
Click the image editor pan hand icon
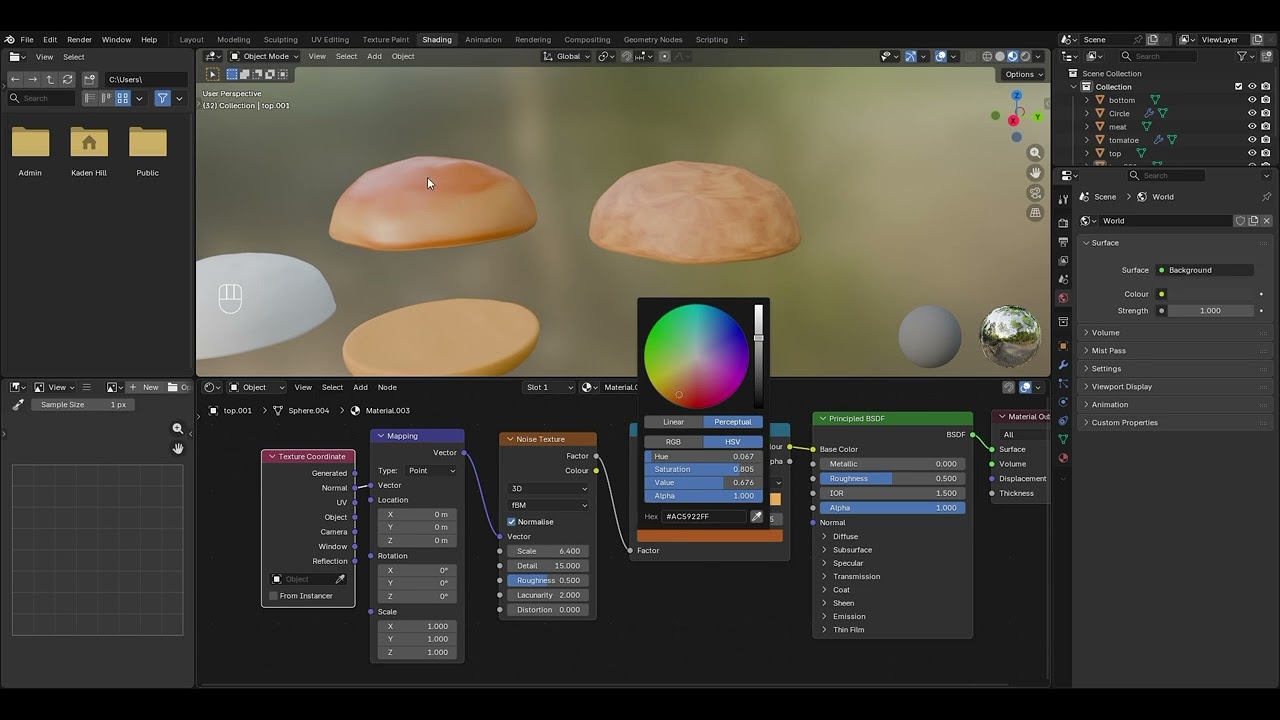tap(178, 448)
